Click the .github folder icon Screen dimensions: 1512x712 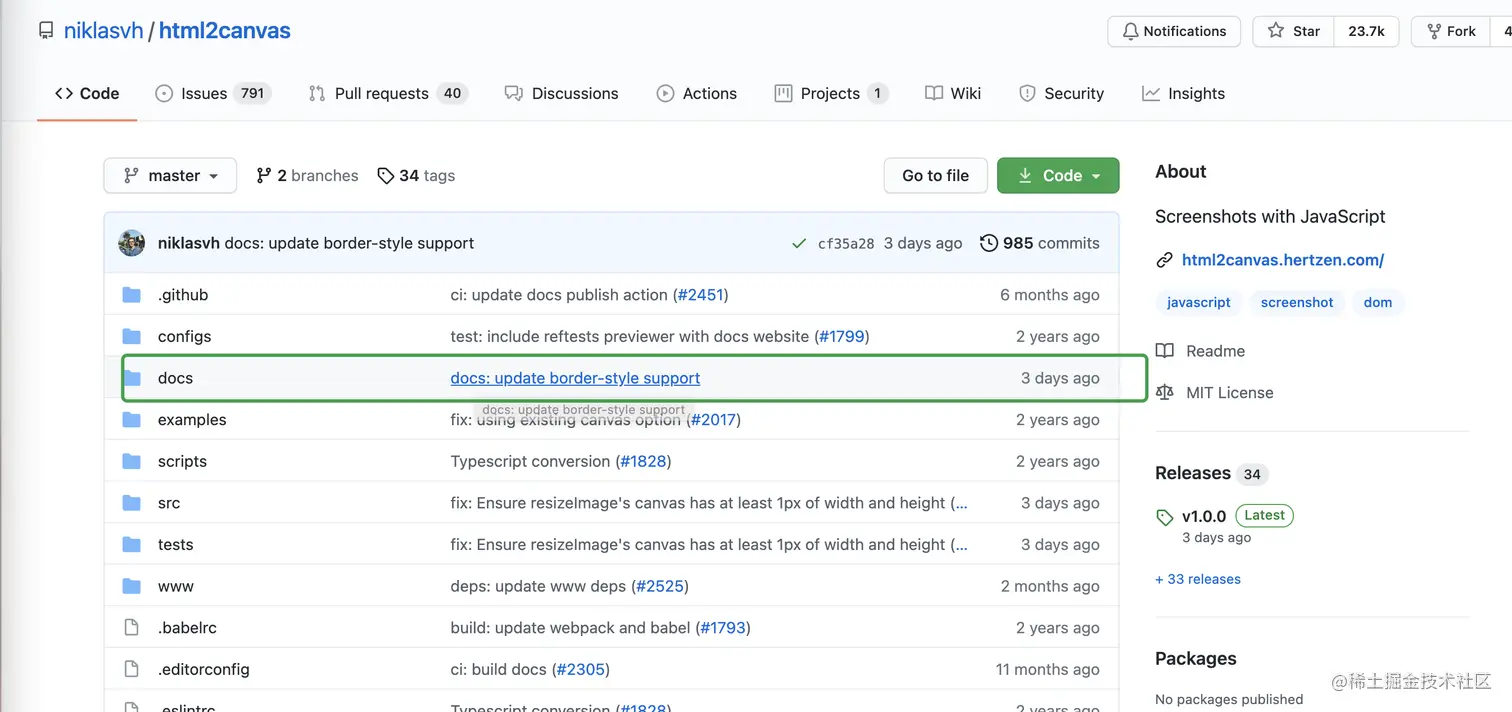pyautogui.click(x=132, y=295)
